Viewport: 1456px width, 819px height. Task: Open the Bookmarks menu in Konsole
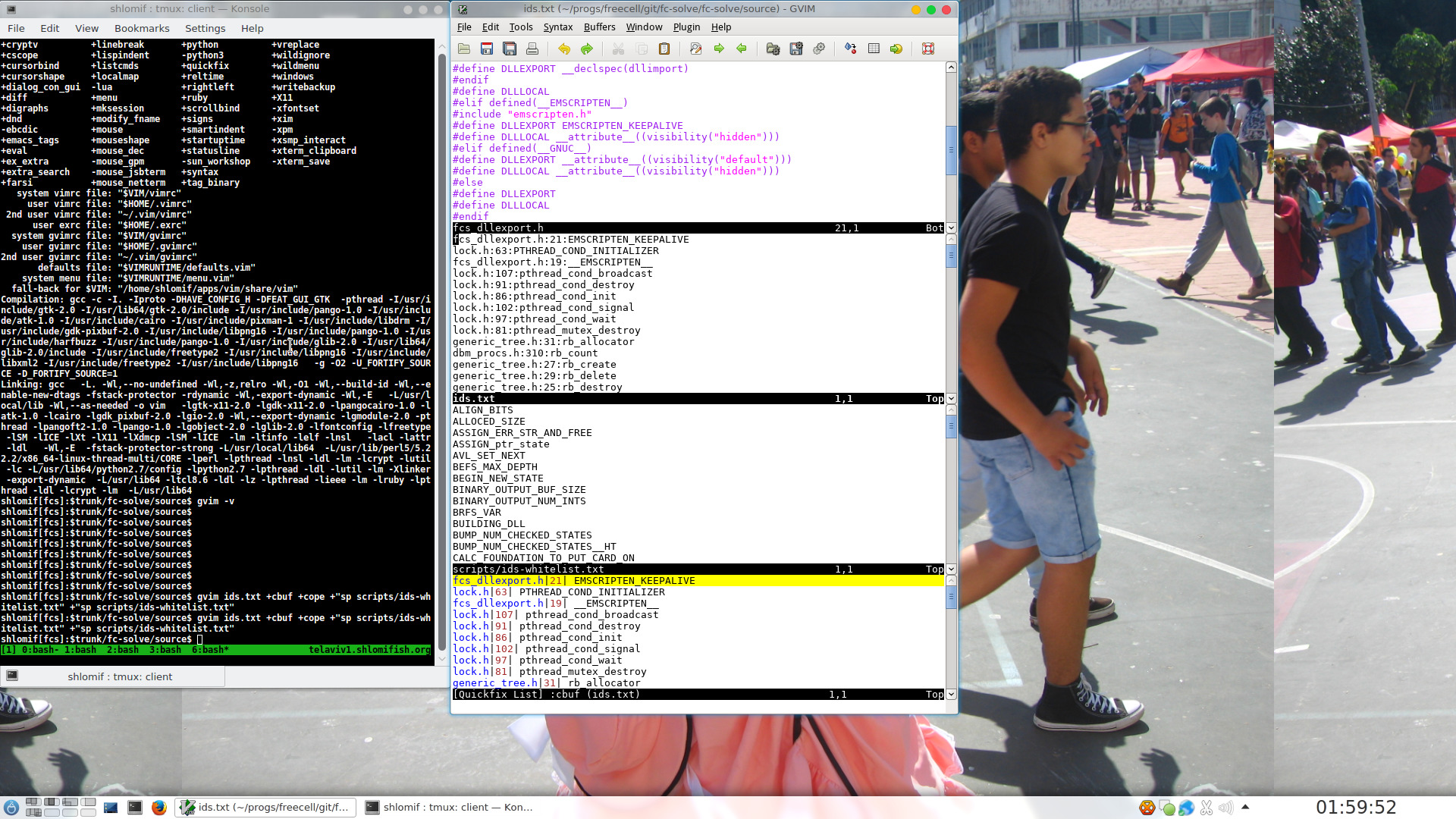pos(142,29)
